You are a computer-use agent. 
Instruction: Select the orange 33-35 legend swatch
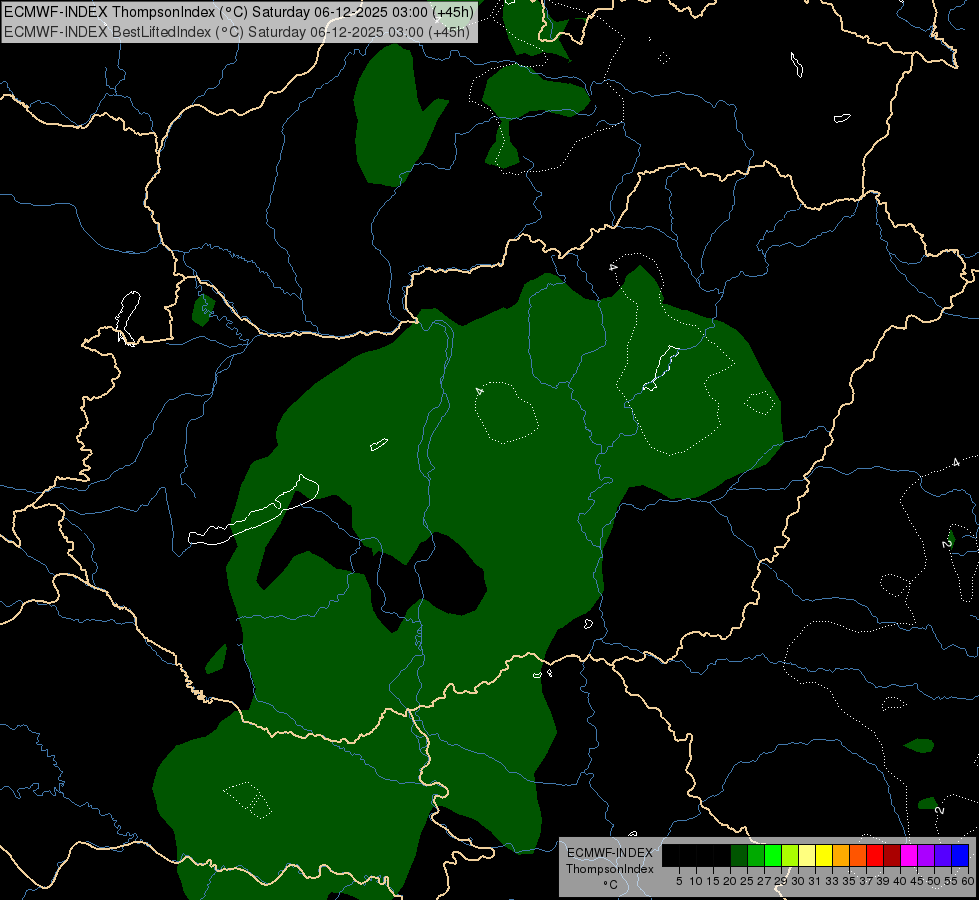(x=841, y=855)
